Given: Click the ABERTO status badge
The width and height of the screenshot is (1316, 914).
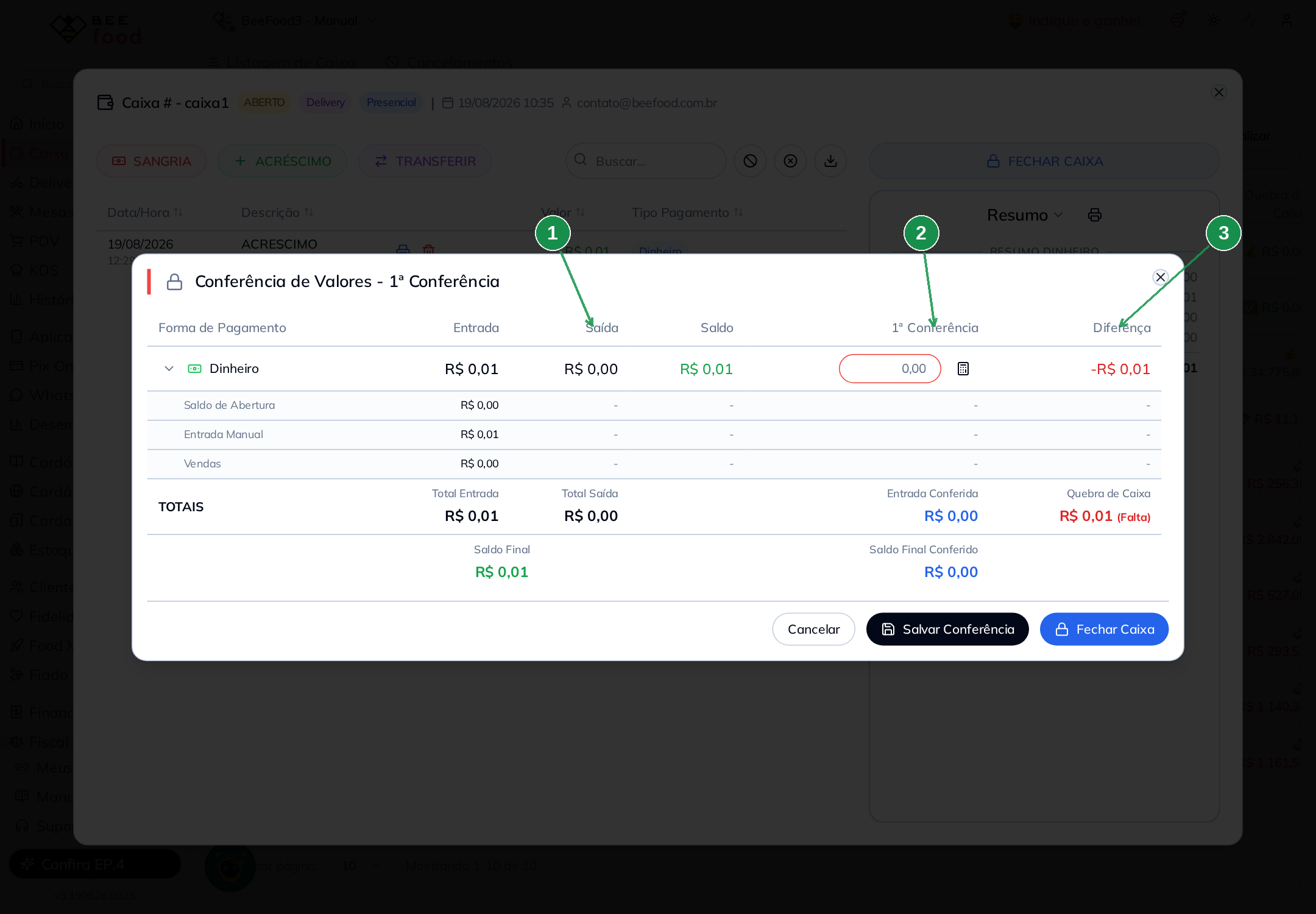Looking at the screenshot, I should (264, 102).
